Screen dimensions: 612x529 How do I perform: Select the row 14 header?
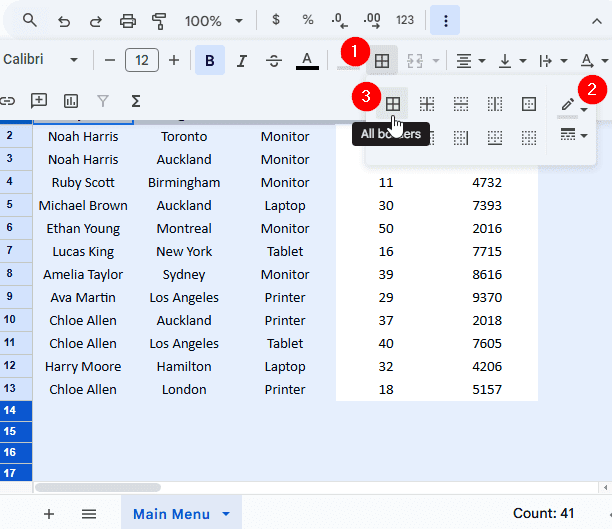point(16,411)
